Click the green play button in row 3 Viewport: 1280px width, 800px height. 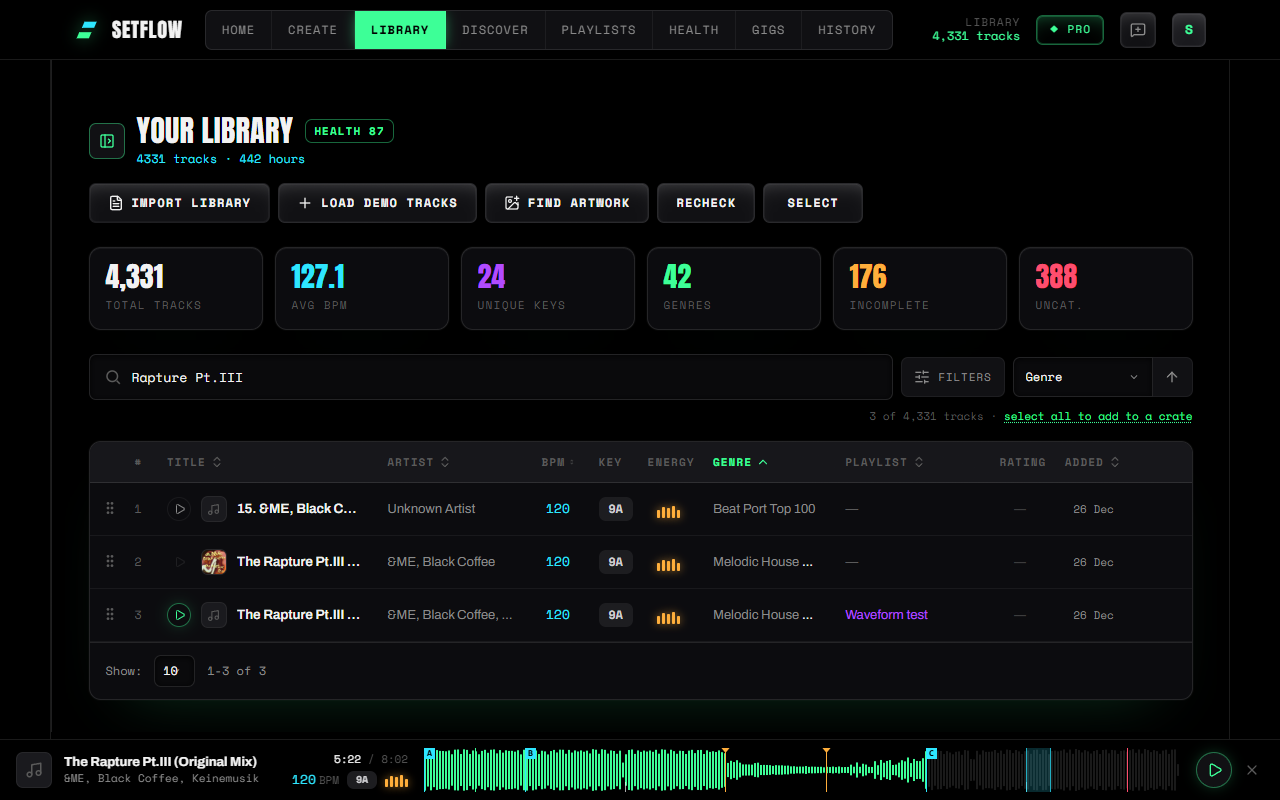[179, 615]
